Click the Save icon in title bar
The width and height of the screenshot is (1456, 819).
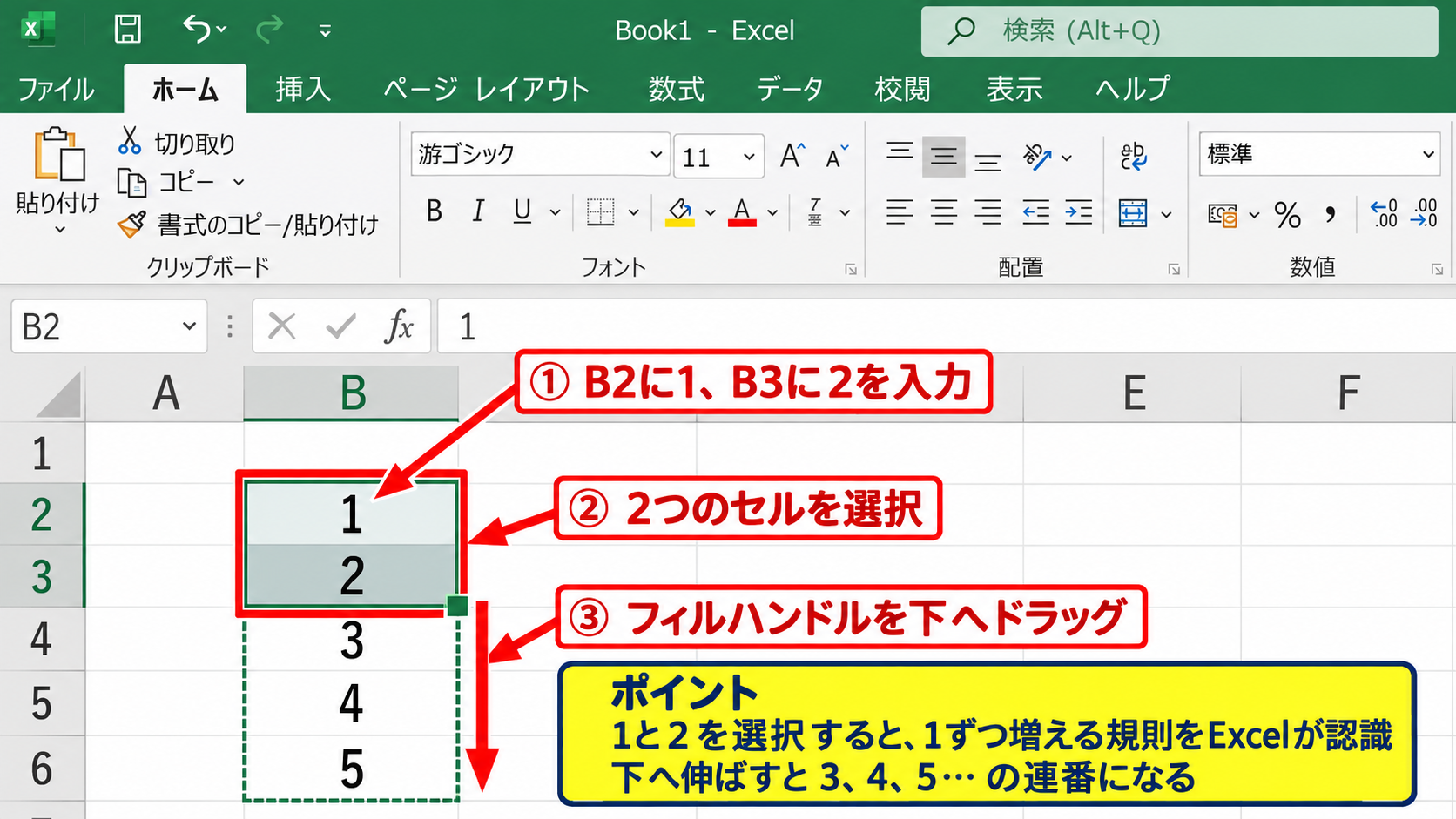coord(128,30)
